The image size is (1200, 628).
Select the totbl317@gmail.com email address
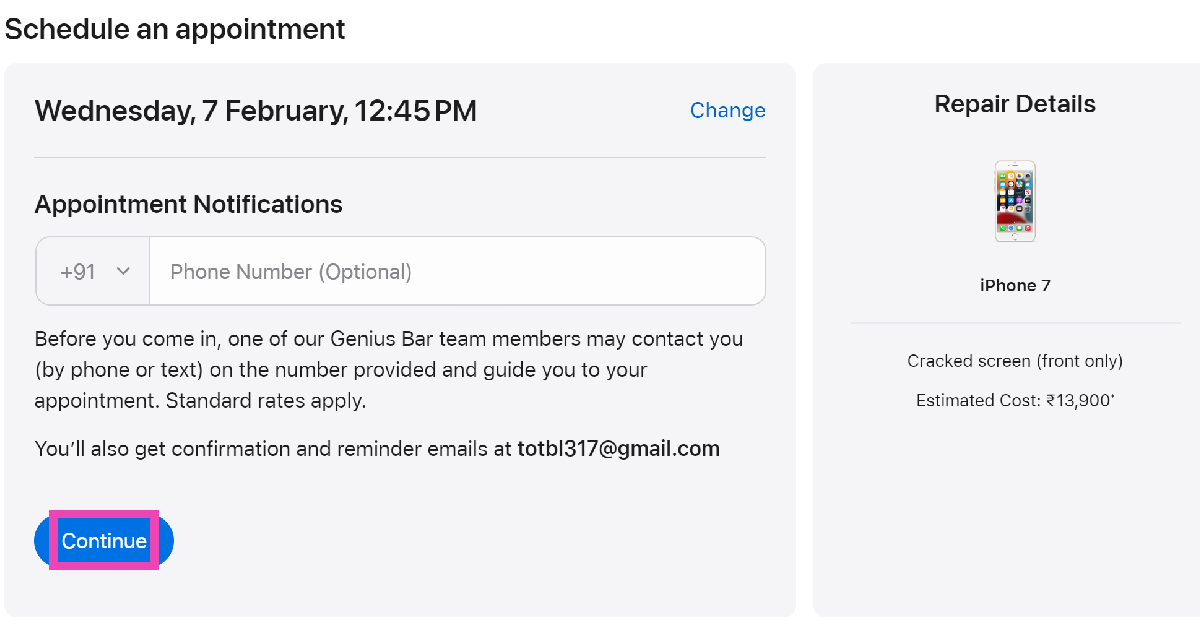pos(618,449)
